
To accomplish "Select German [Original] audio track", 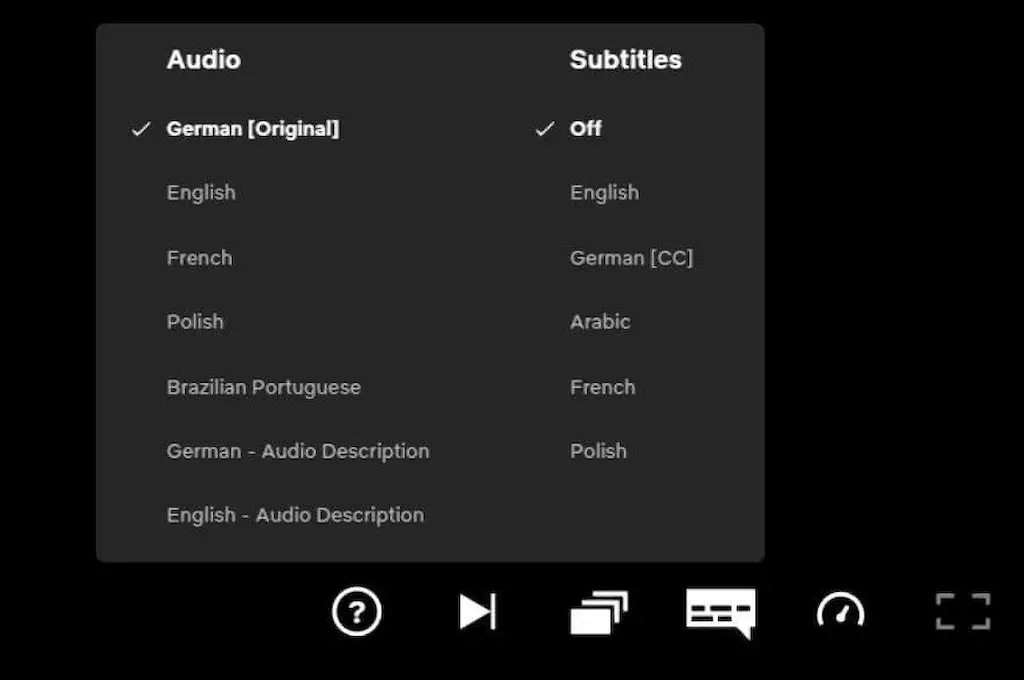I will click(253, 129).
